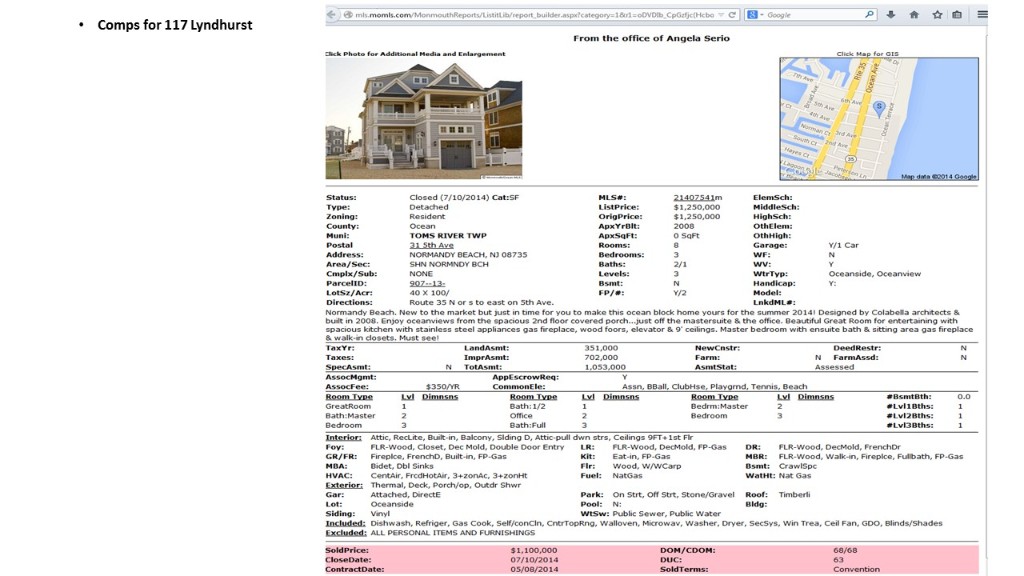Open the hamburger menu in the browser

(x=982, y=15)
